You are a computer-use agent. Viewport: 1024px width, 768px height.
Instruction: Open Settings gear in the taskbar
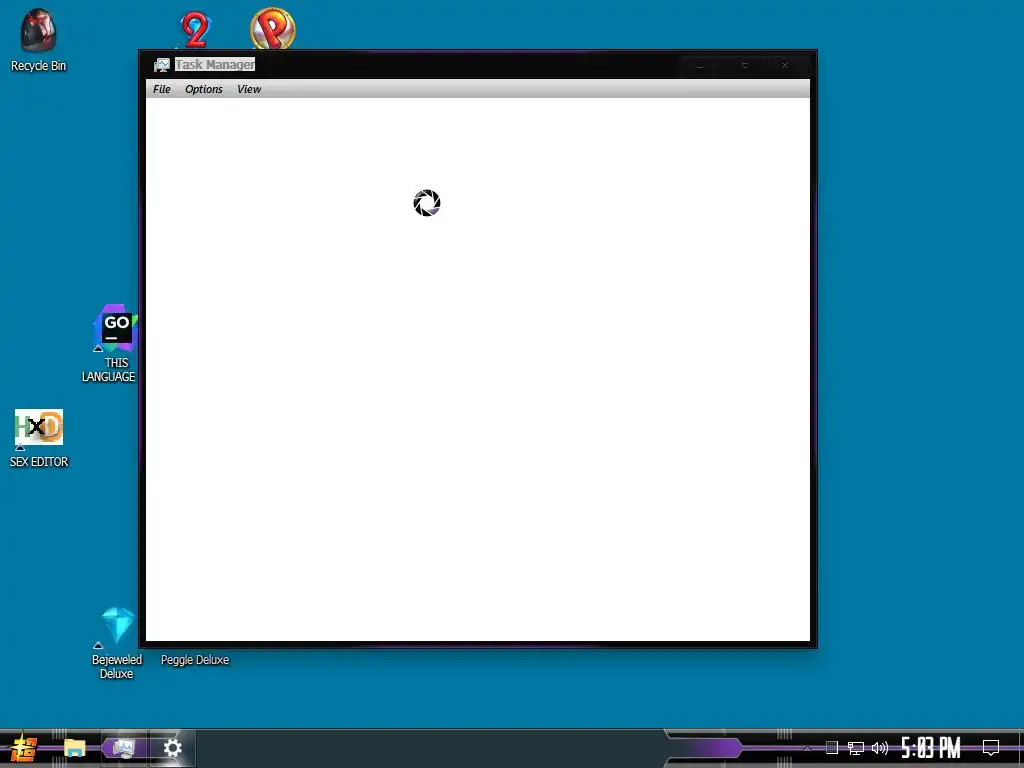[172, 748]
